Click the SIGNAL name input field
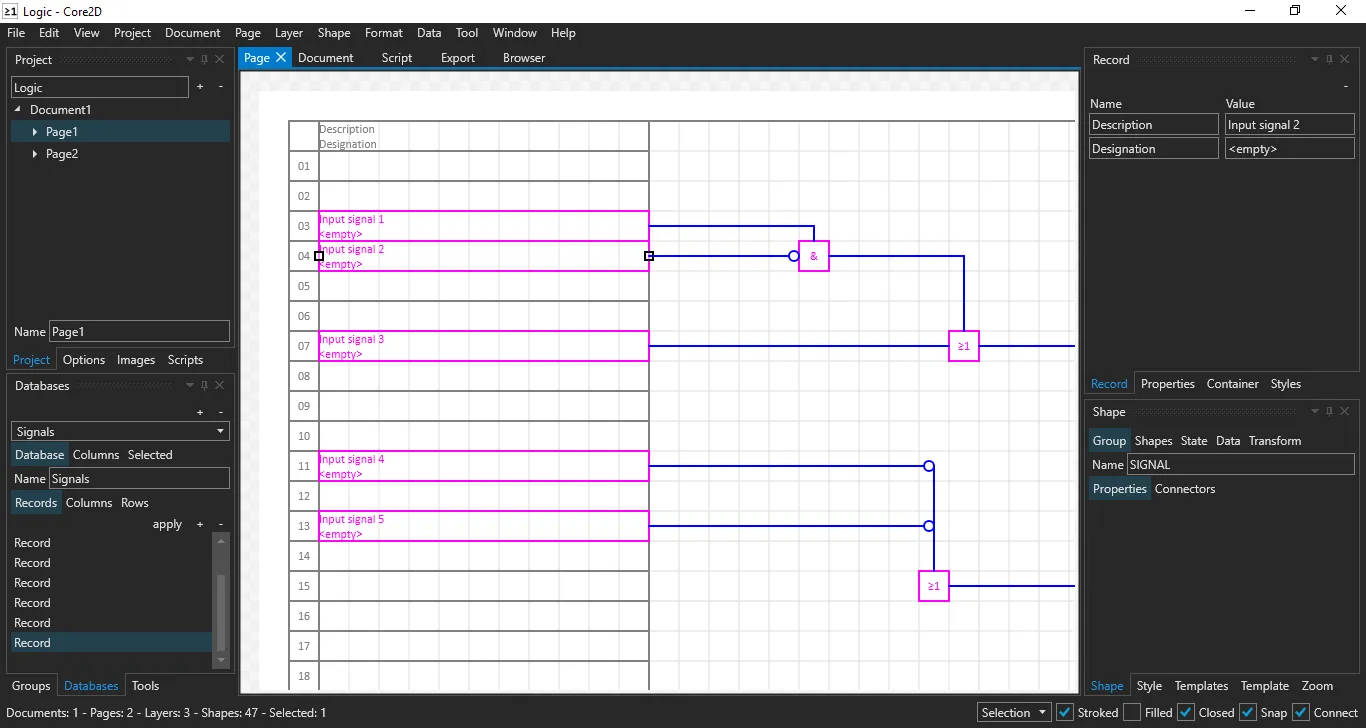Viewport: 1366px width, 728px height. (x=1240, y=464)
